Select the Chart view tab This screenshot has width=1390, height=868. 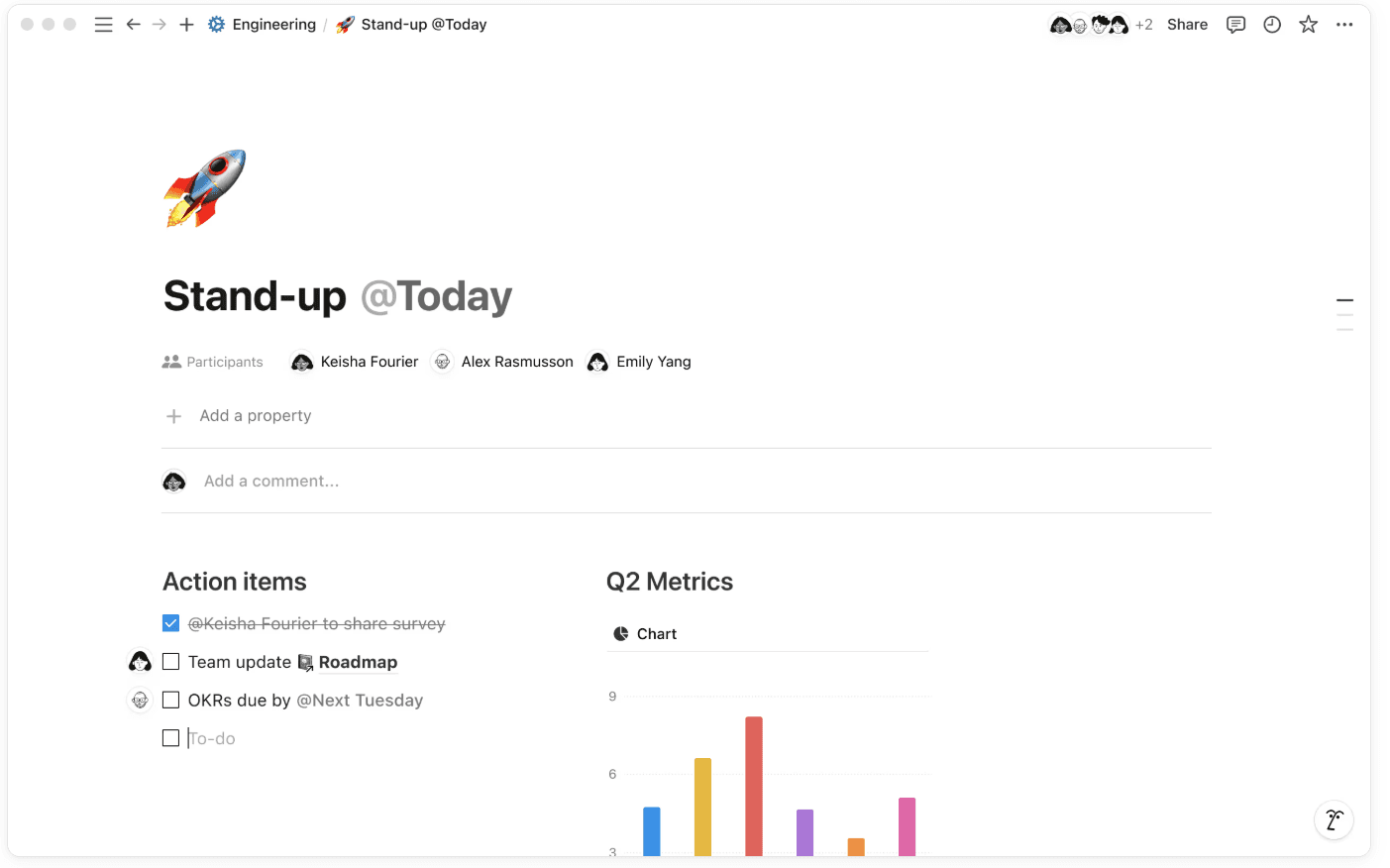[x=645, y=634]
